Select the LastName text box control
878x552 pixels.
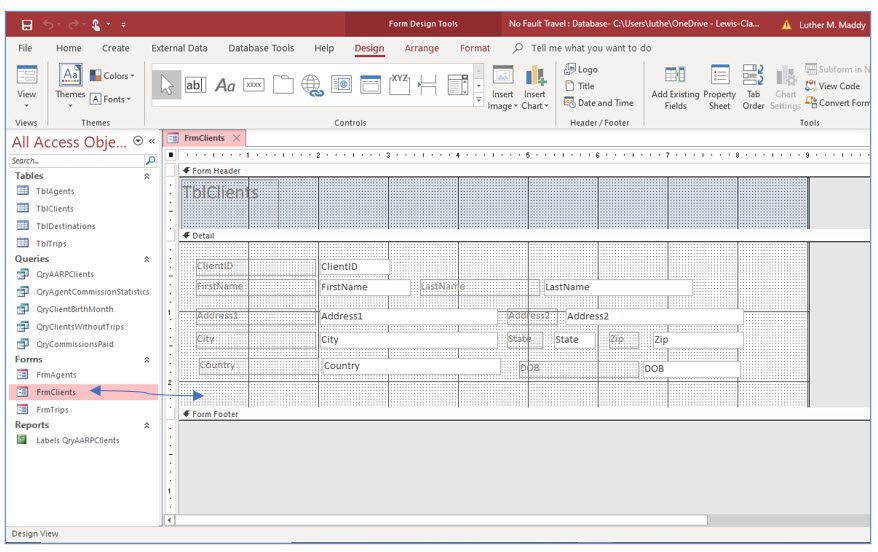(618, 287)
